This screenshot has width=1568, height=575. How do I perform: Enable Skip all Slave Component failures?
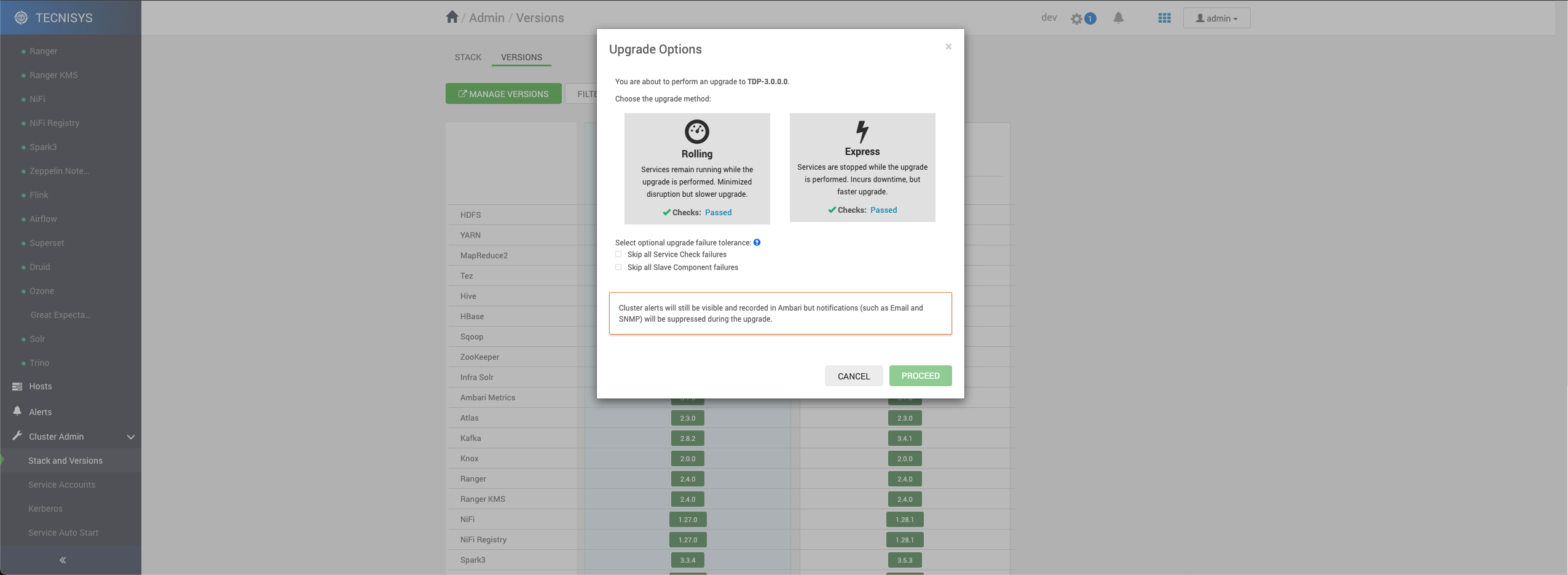click(618, 268)
